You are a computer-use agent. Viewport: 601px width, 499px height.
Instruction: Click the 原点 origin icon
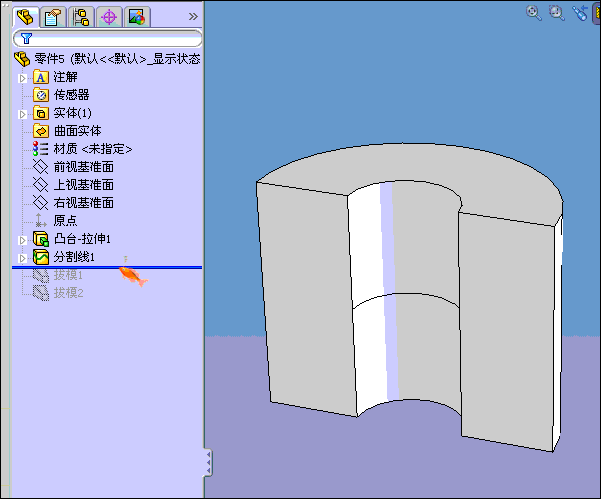click(41, 221)
